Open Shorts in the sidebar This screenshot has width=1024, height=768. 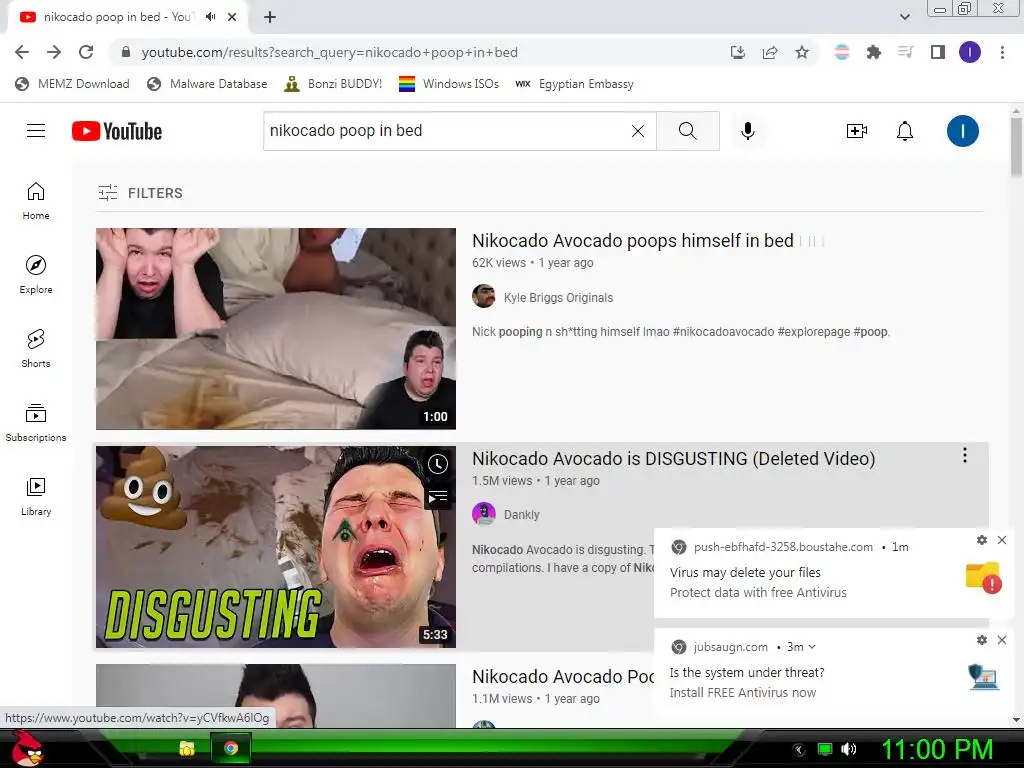[36, 349]
